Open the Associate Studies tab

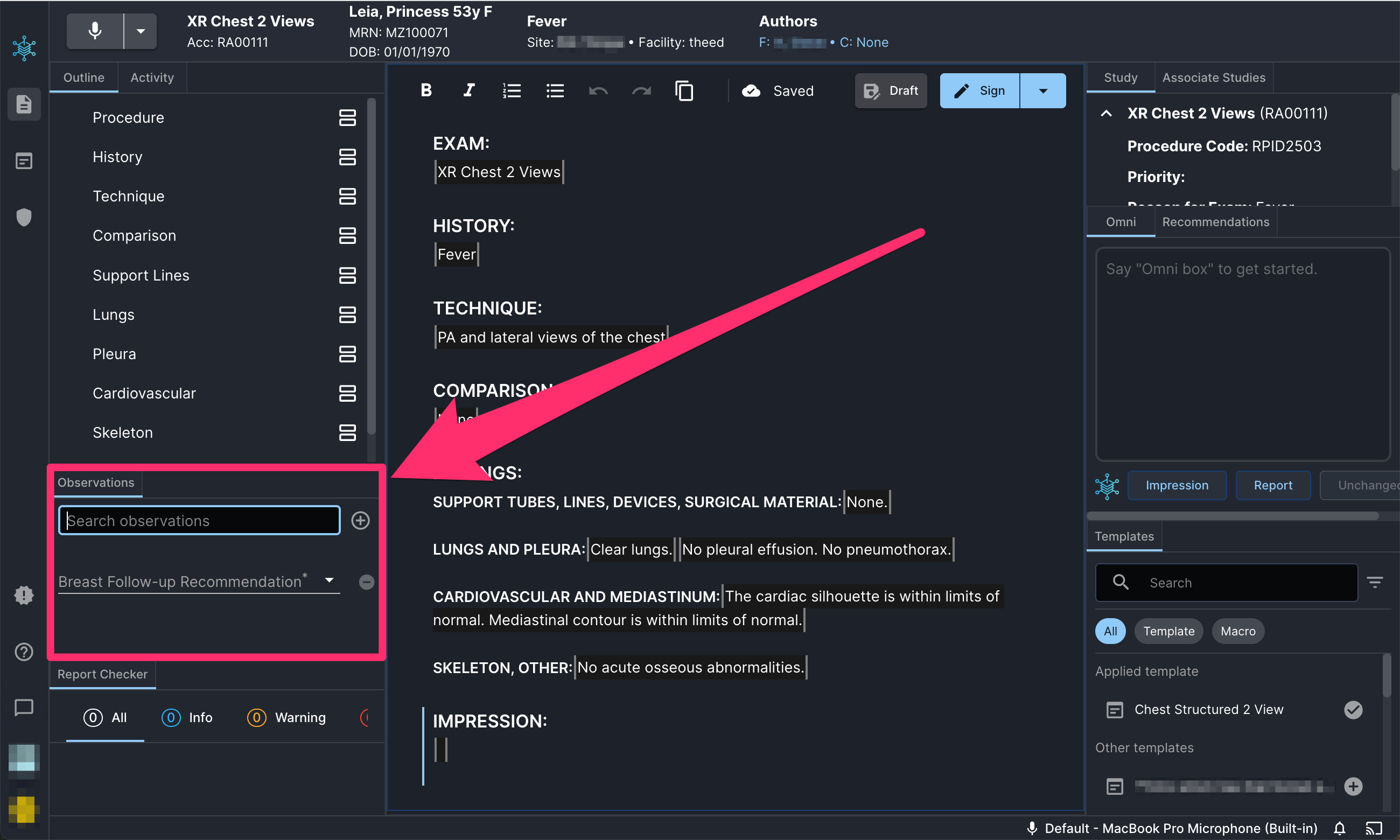click(1214, 78)
